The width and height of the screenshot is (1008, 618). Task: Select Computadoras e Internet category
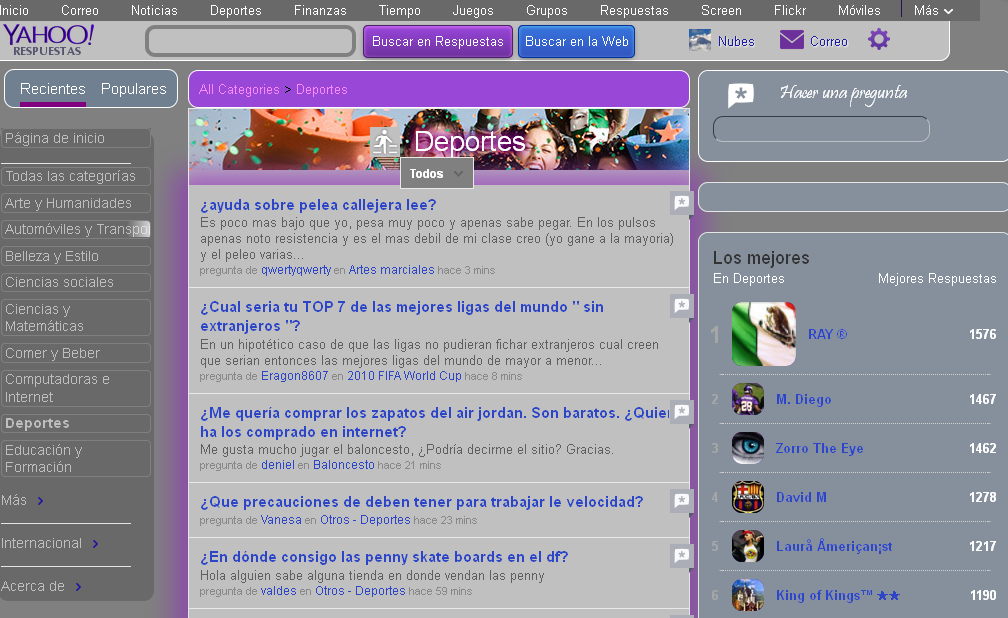76,388
